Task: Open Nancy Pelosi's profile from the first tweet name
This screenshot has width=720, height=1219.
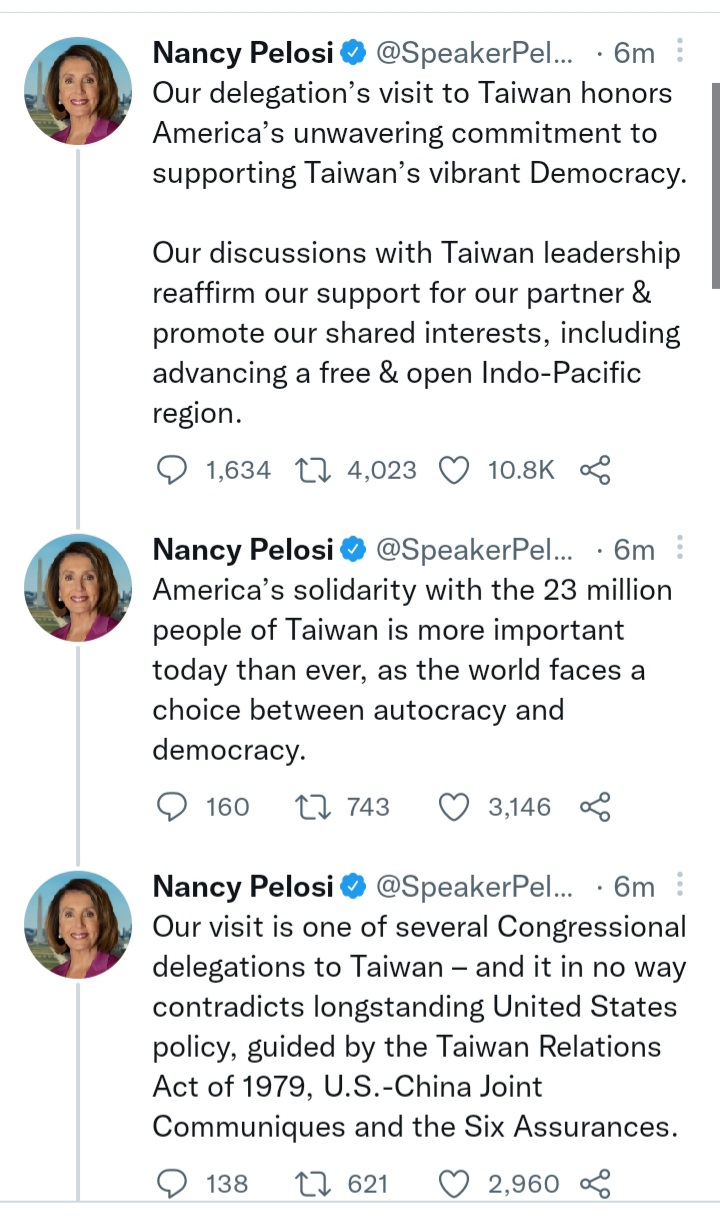Action: pos(242,52)
